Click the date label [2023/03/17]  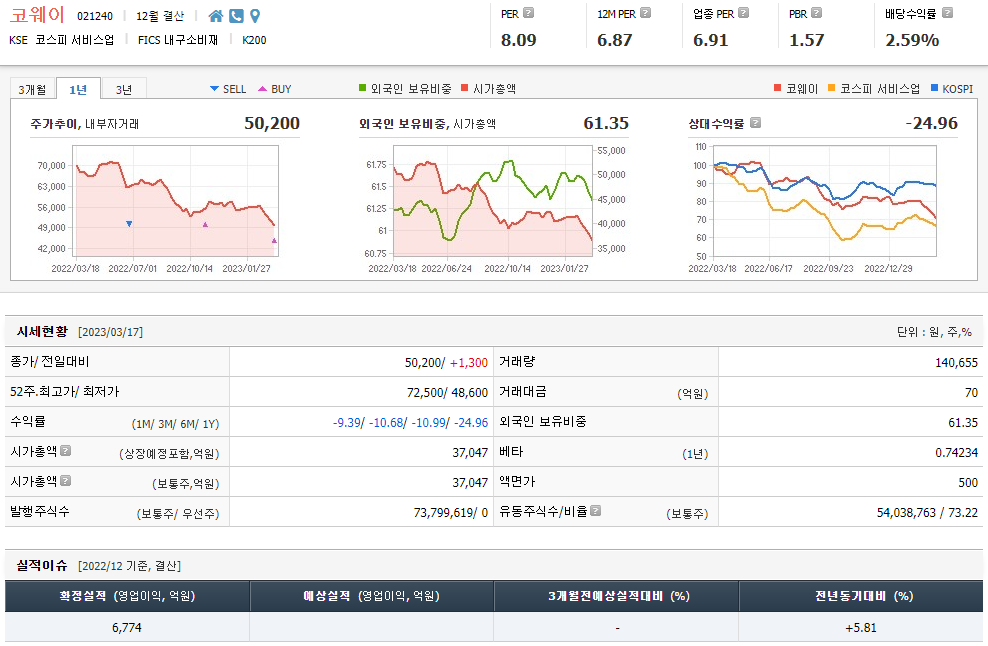(110, 332)
